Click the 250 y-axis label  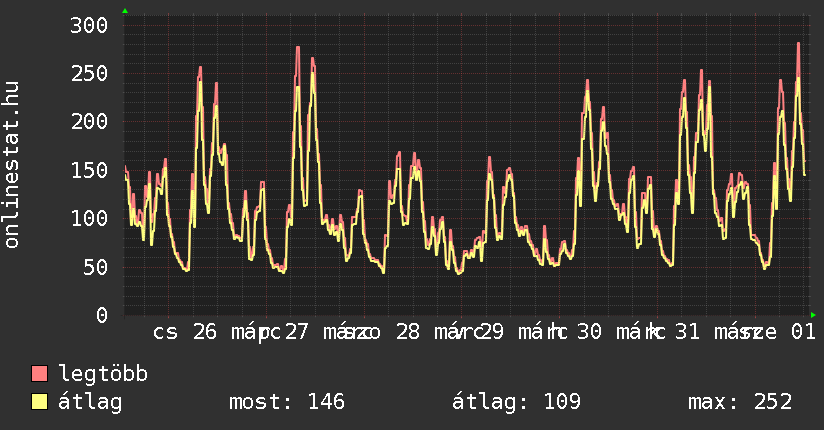point(88,73)
